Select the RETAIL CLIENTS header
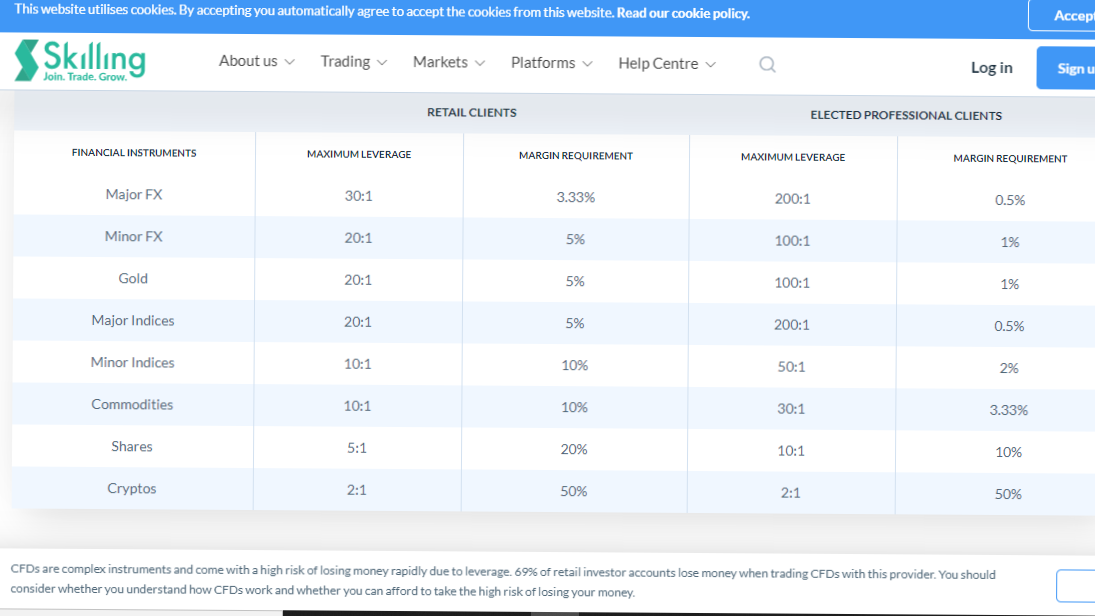Image resolution: width=1095 pixels, height=616 pixels. 471,112
